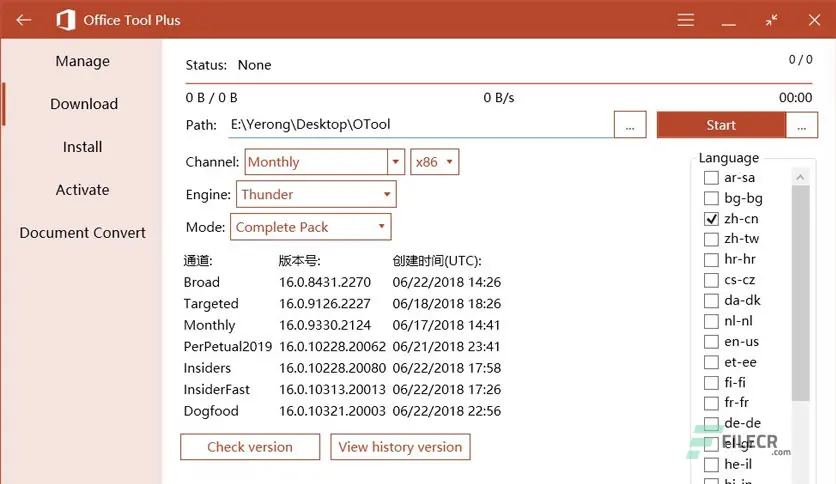The height and width of the screenshot is (484, 836).
Task: Browse for path with ellipsis button
Action: point(629,125)
